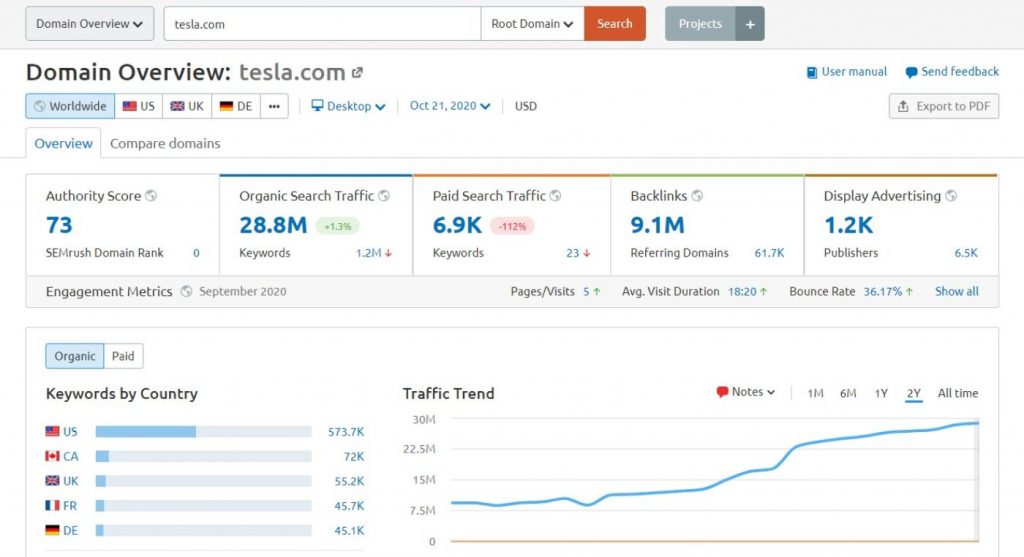Click the tesla.com search input field

323,24
